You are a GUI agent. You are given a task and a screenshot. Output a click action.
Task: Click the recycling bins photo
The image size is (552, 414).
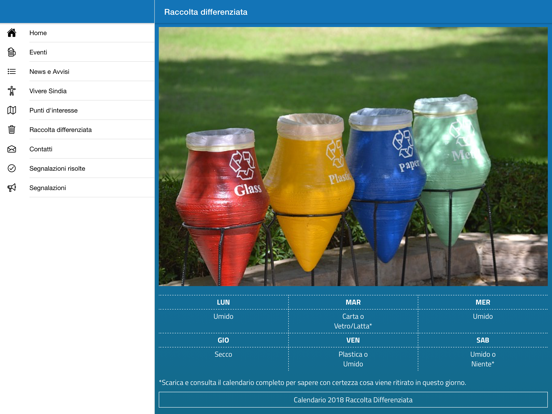pyautogui.click(x=353, y=156)
